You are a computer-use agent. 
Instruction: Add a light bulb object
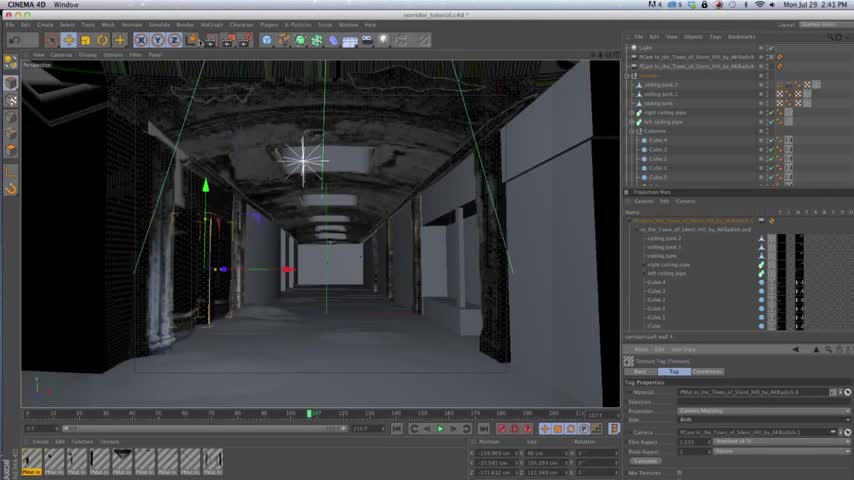coord(384,40)
